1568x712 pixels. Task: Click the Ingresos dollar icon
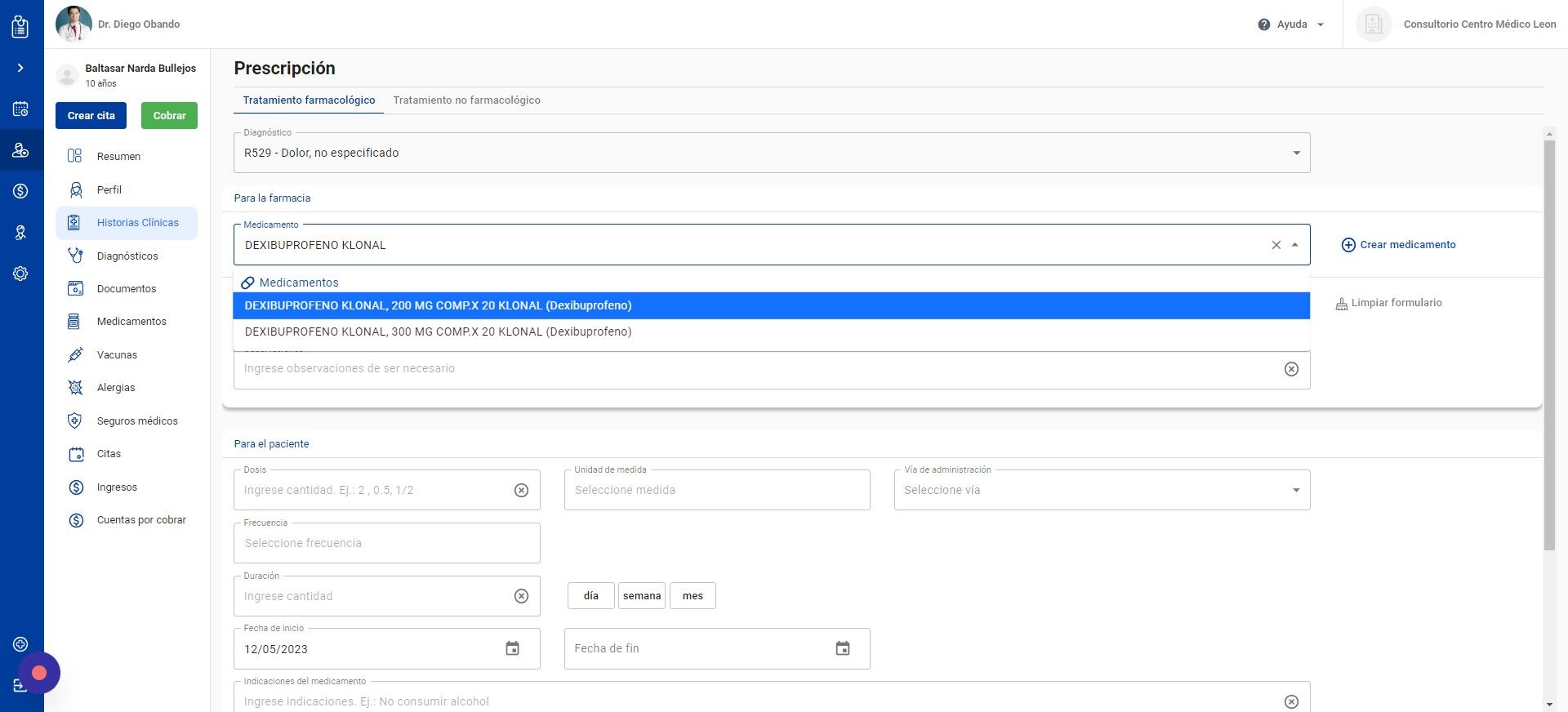(76, 487)
